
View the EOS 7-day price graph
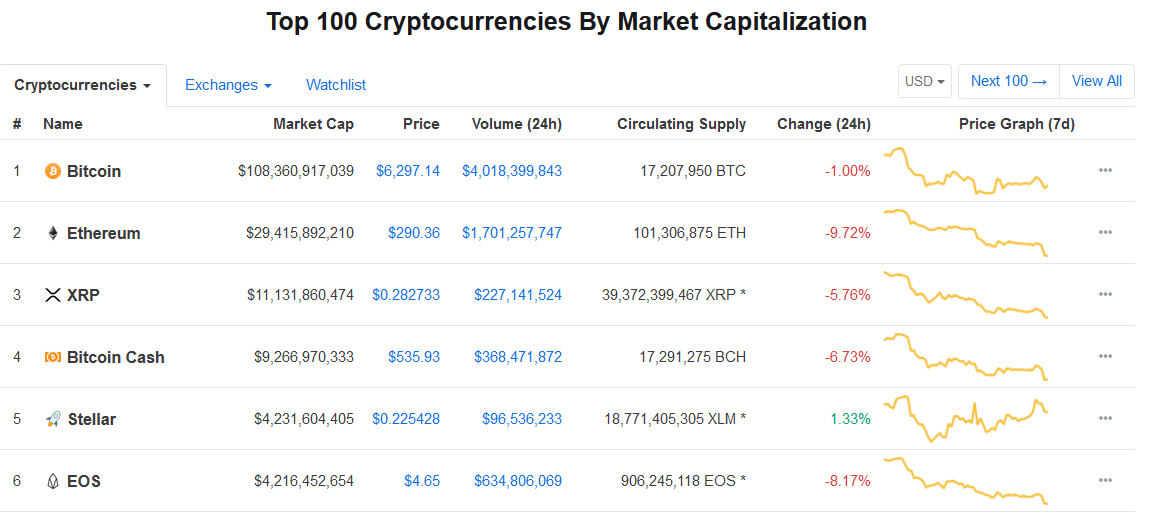tap(965, 480)
